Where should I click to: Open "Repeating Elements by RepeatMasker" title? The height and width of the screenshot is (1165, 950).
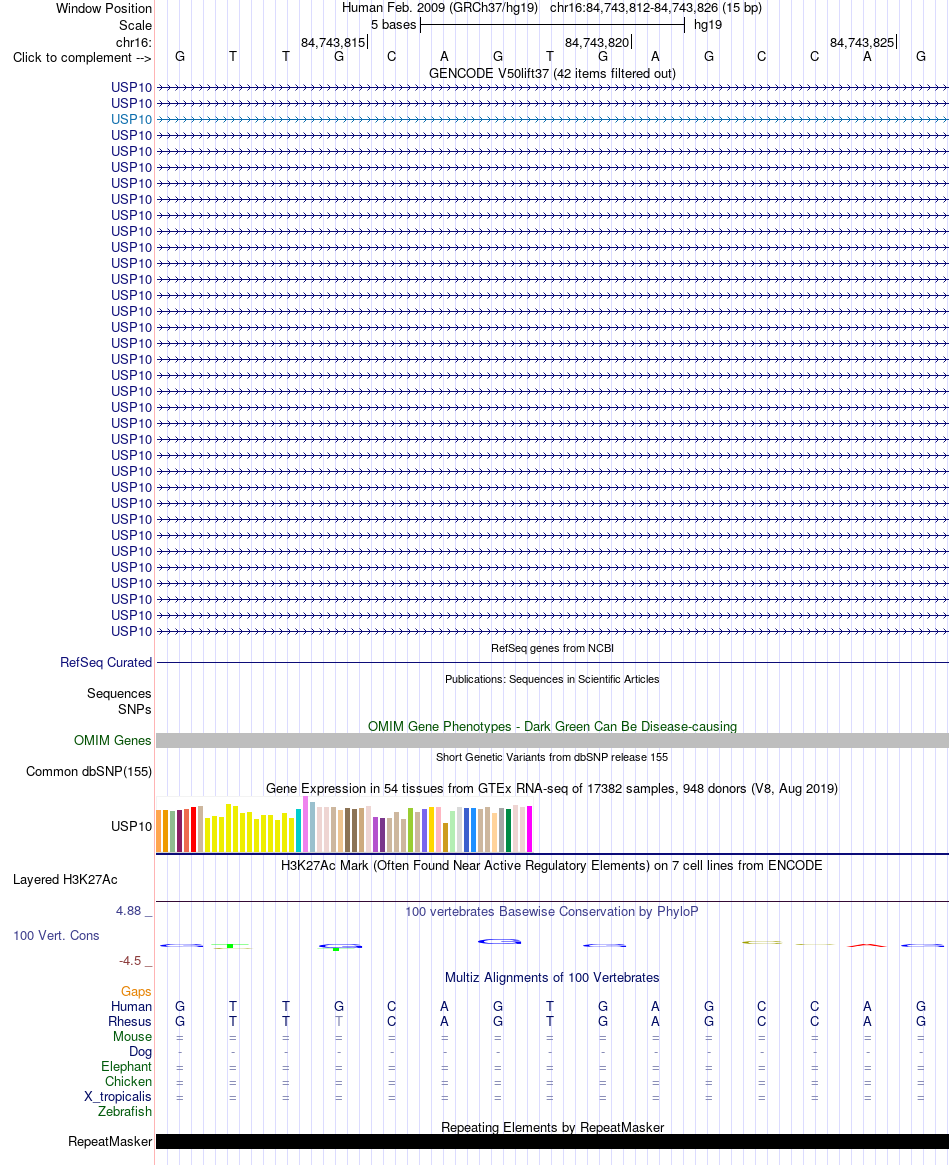(x=552, y=1127)
